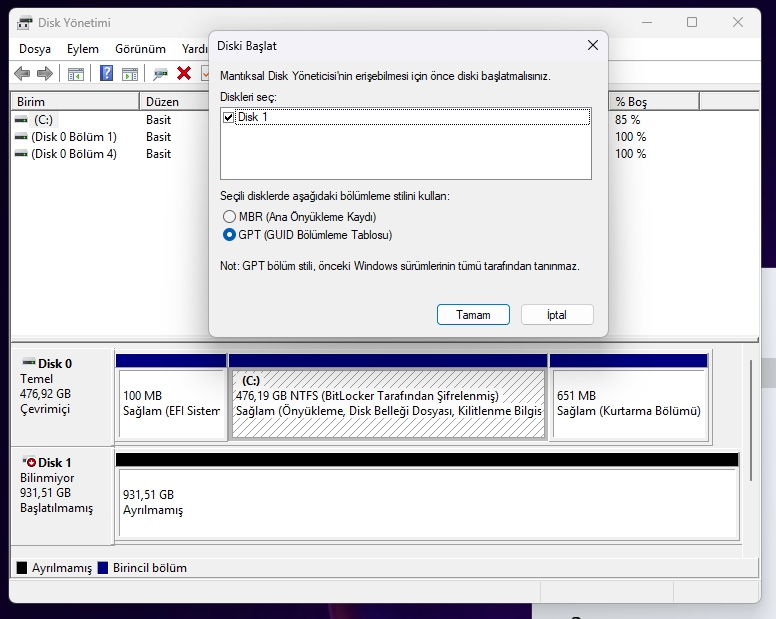
Task: Click the % Boş column header
Action: pyautogui.click(x=654, y=101)
